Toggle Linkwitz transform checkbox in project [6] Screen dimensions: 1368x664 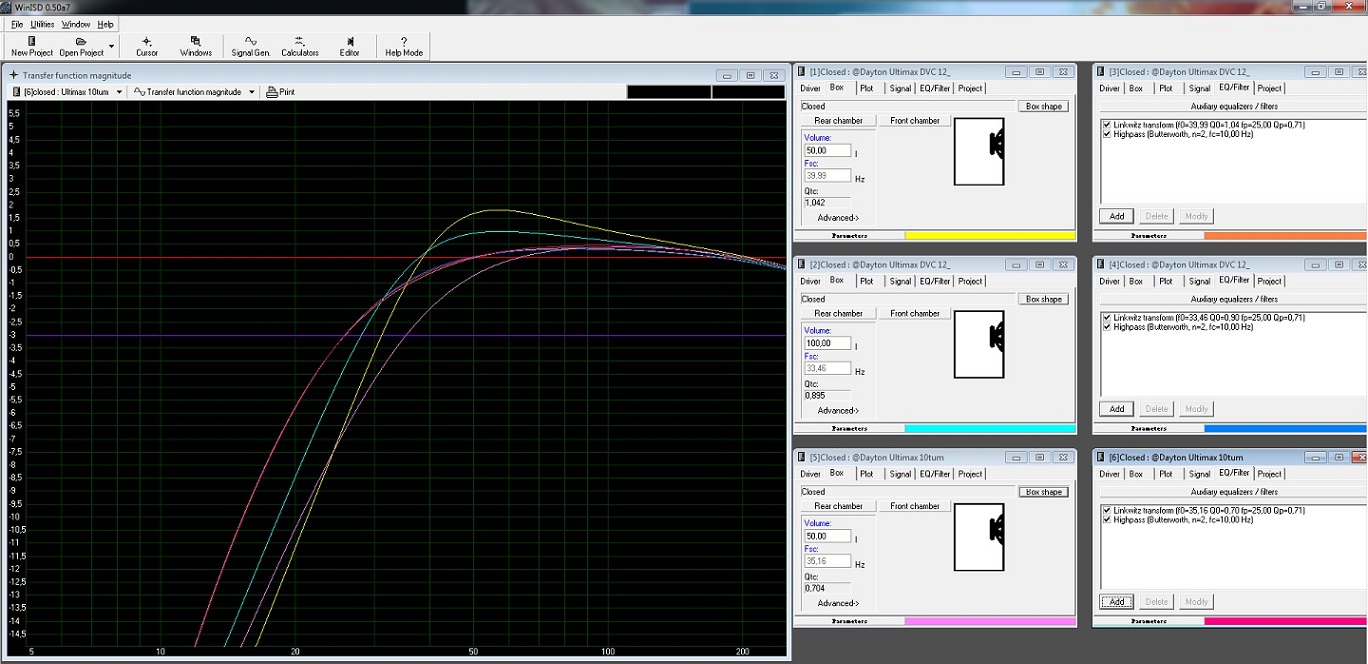point(1106,511)
